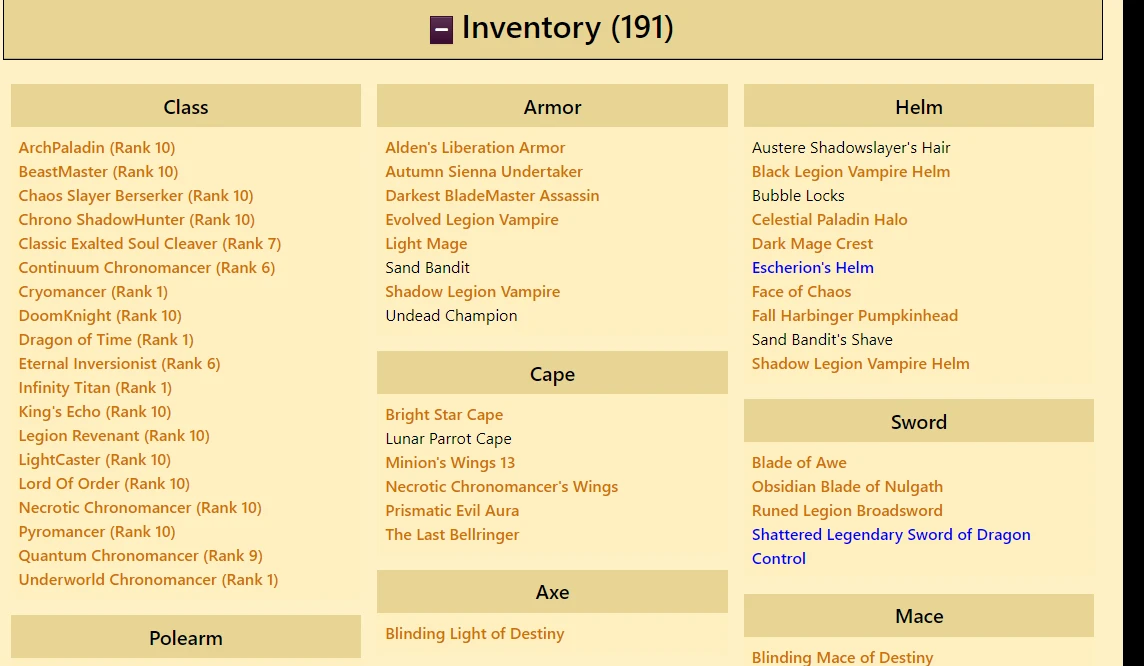This screenshot has height=666, width=1144.
Task: Open Legion Revenant (Rank 10) class
Action: tap(114, 435)
